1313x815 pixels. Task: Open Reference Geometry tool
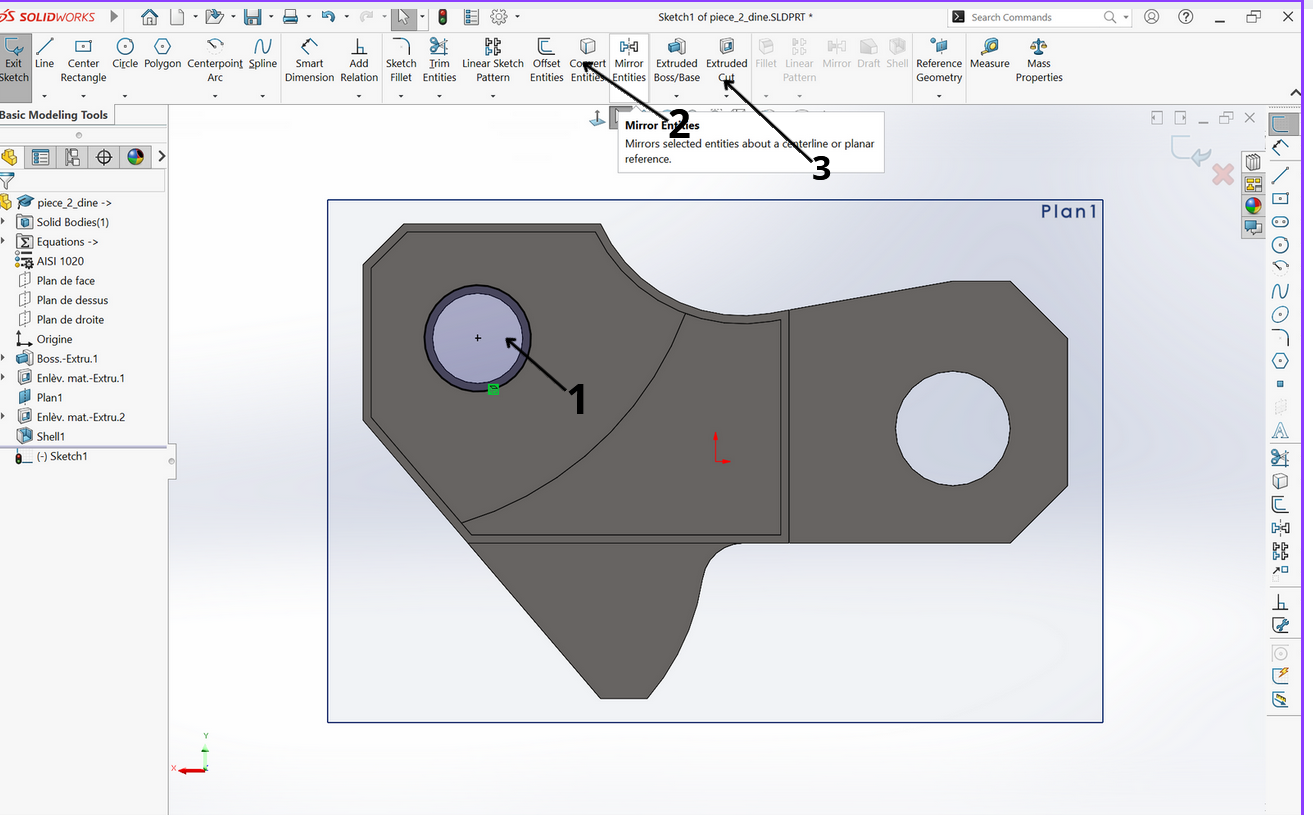coord(939,60)
